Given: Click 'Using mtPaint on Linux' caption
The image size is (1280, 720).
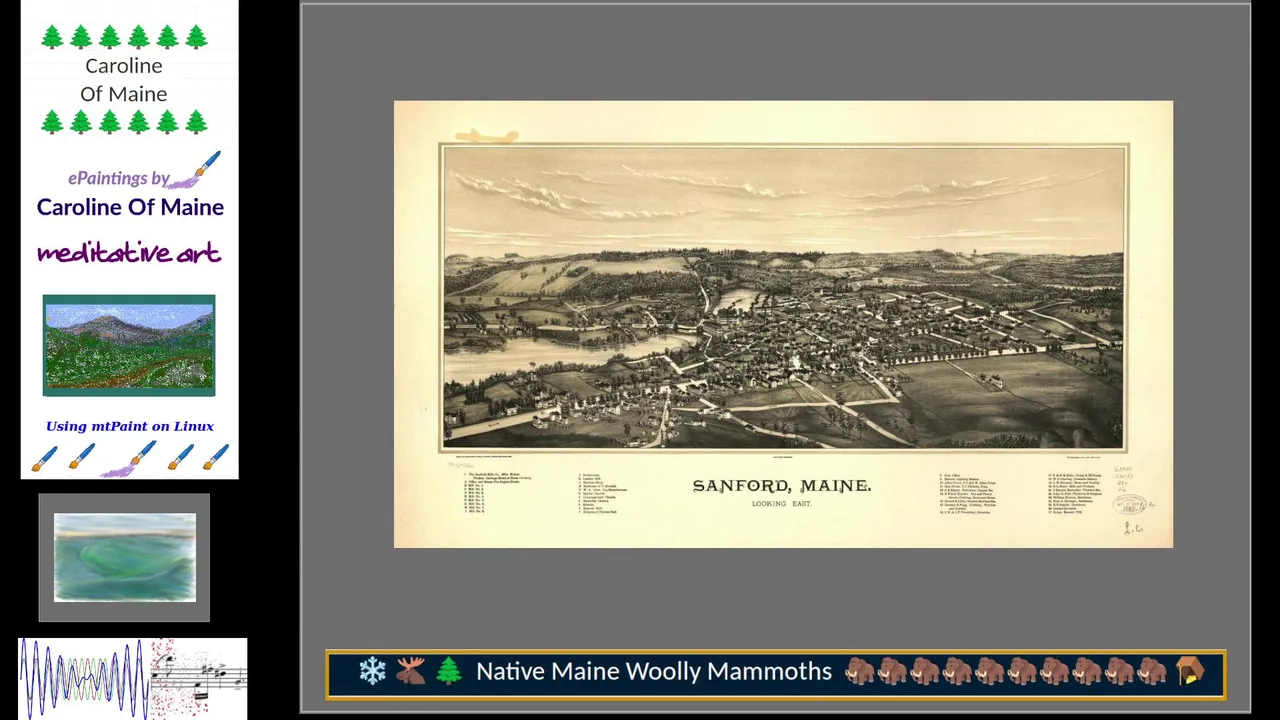Looking at the screenshot, I should tap(130, 426).
